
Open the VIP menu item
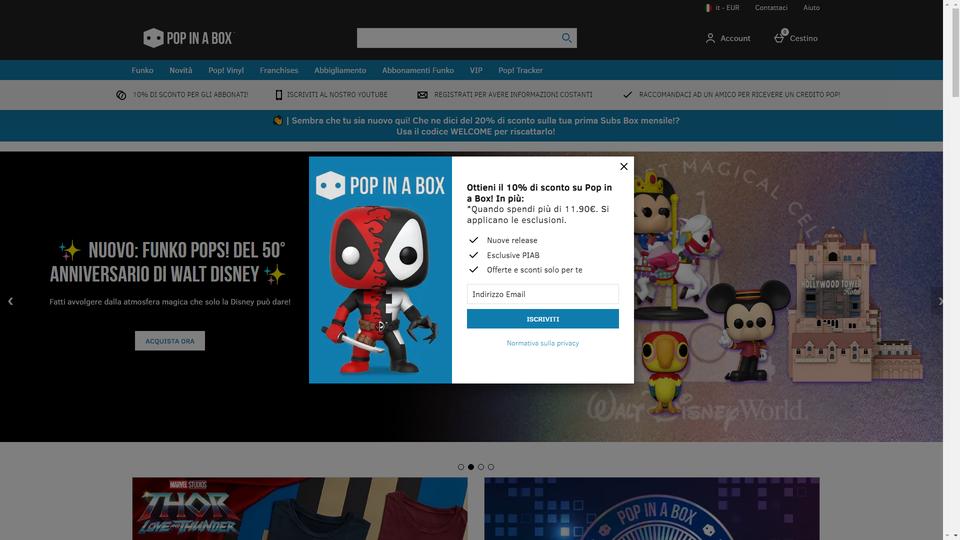click(x=476, y=70)
